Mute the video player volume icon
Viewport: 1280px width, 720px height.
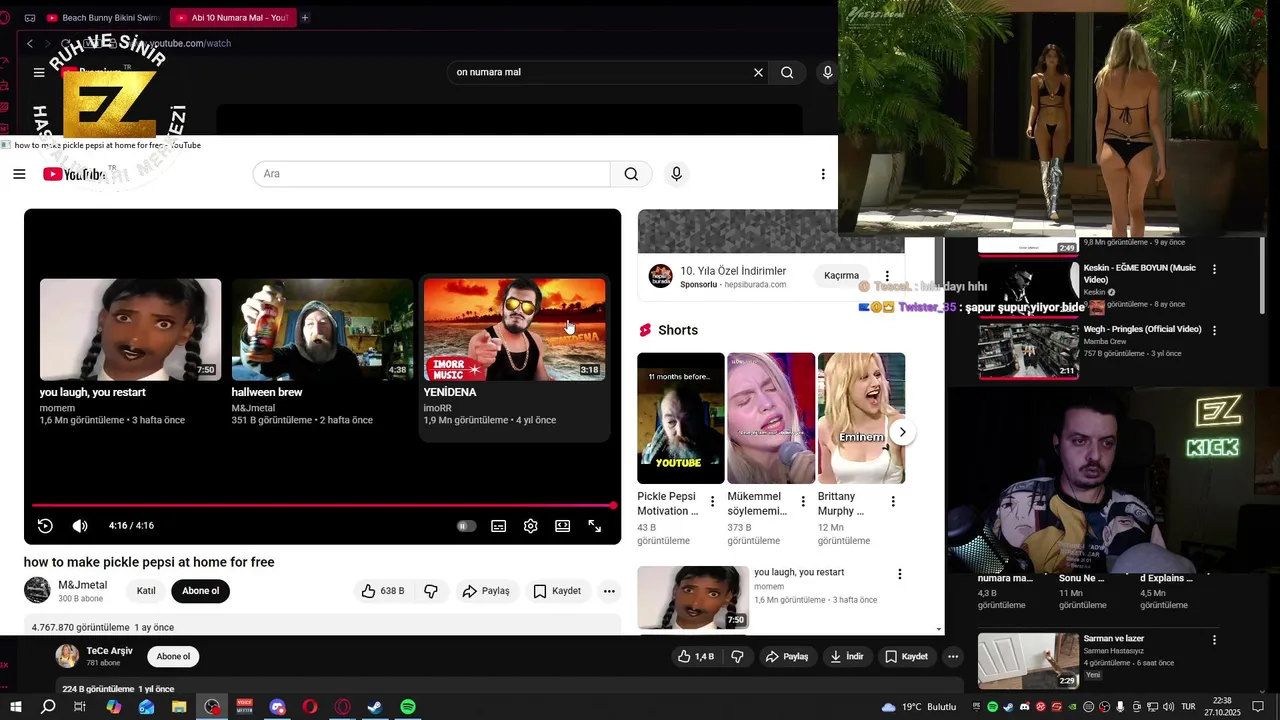click(80, 526)
